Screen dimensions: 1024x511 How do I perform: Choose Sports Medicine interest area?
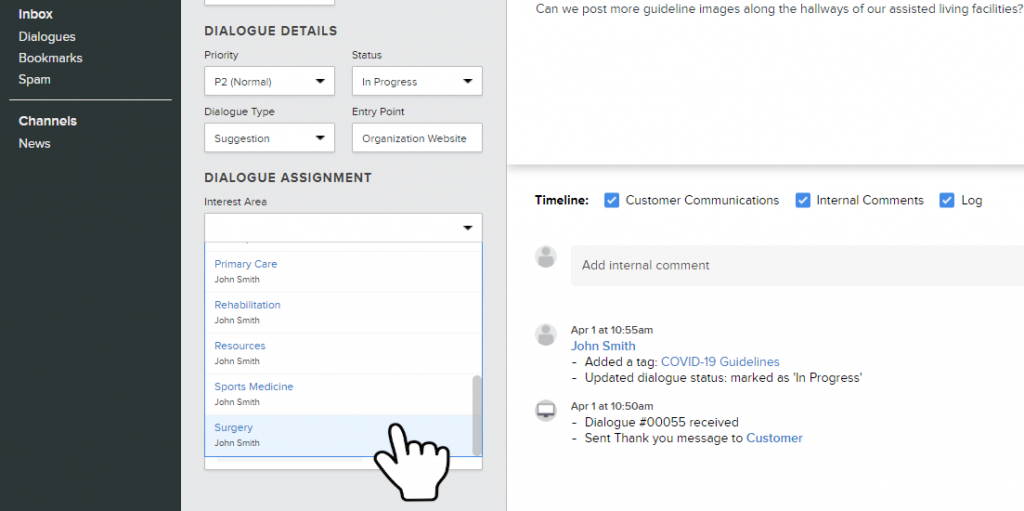pos(339,394)
